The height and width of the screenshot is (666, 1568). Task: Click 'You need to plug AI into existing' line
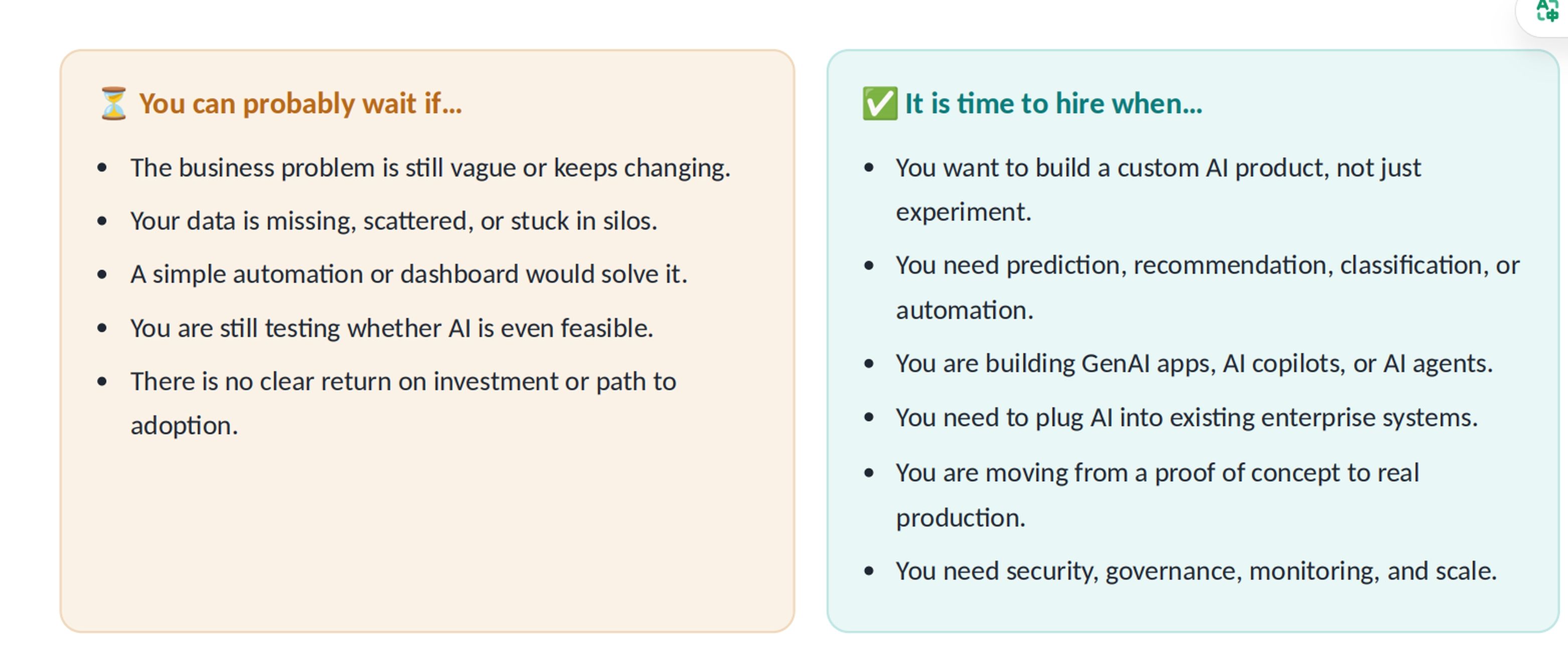[x=1186, y=418]
